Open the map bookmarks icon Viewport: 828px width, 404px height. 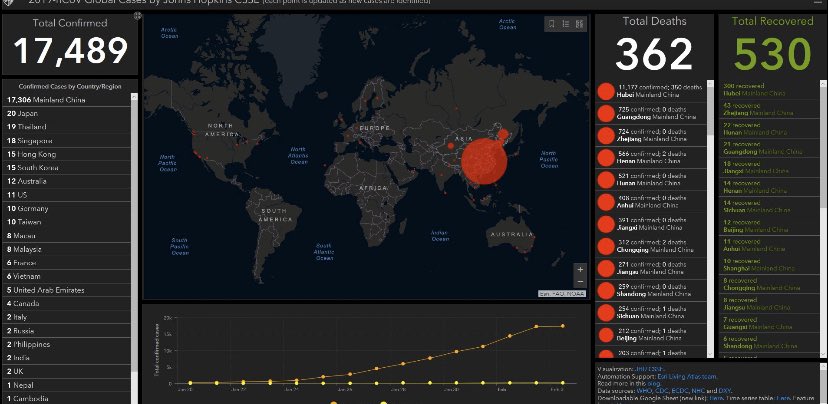(x=552, y=24)
